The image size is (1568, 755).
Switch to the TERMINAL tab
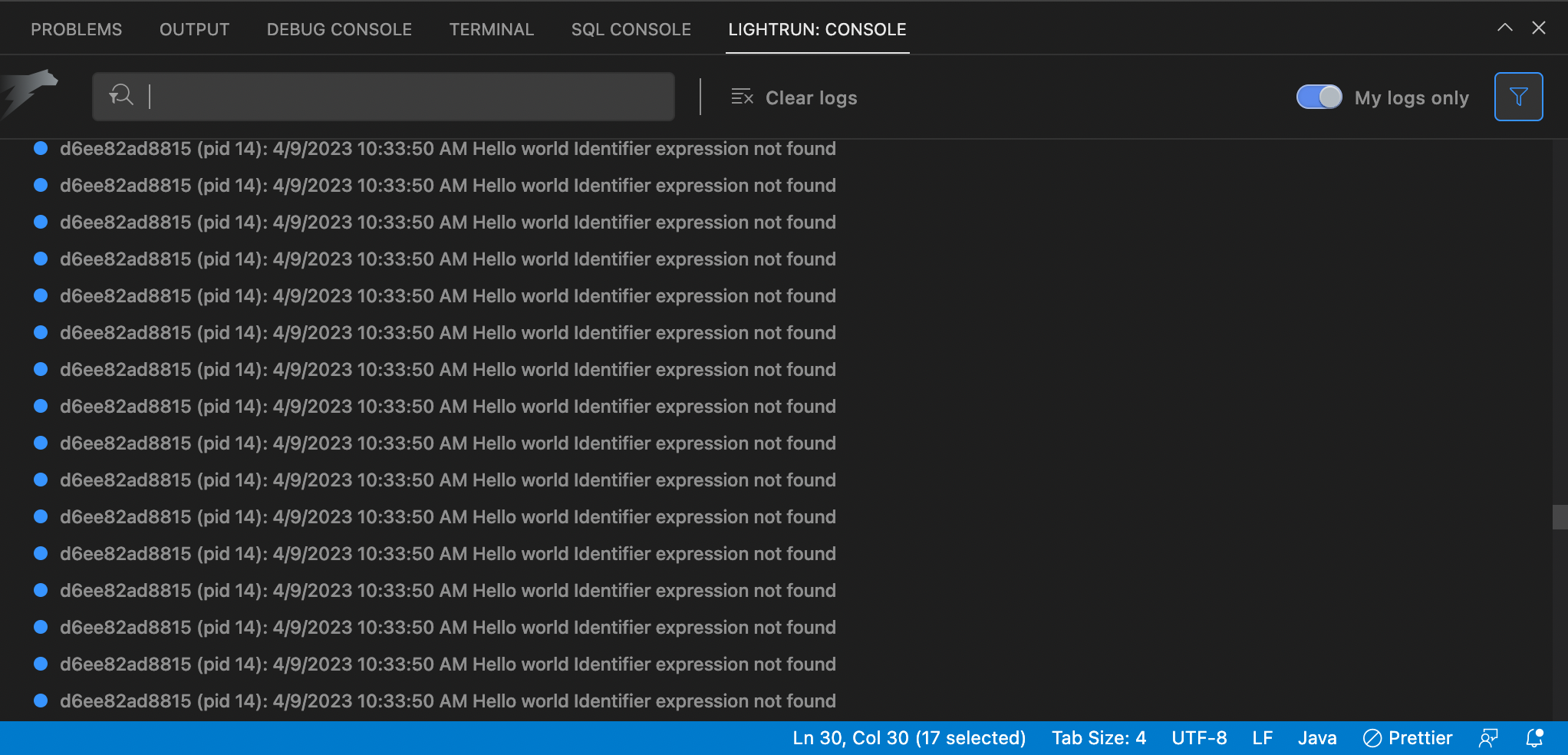(491, 29)
